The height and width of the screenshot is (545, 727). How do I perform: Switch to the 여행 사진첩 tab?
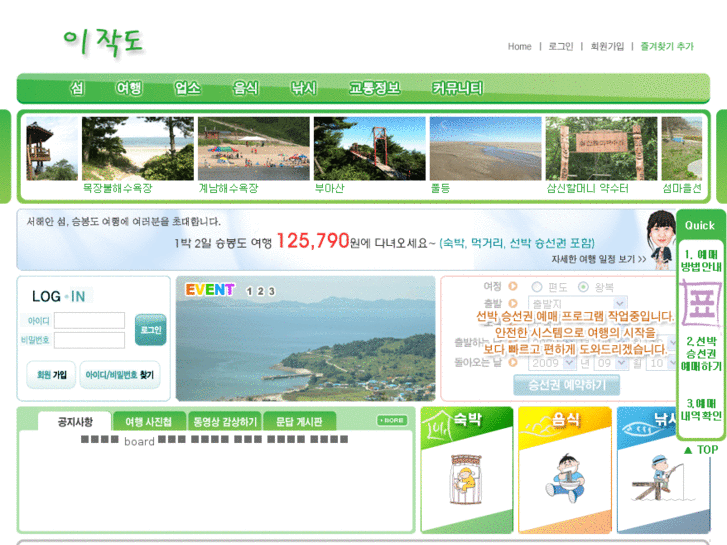click(149, 422)
